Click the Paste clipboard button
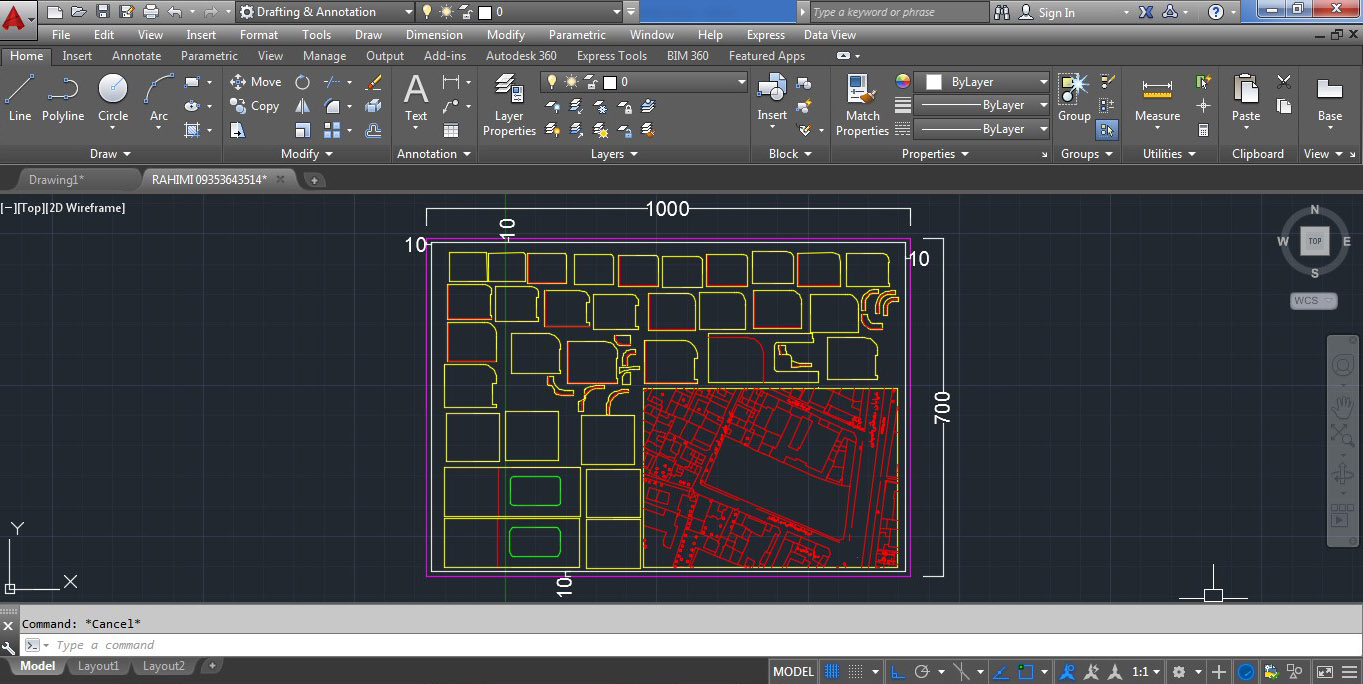Screen dimensions: 1363x684 [1246, 99]
